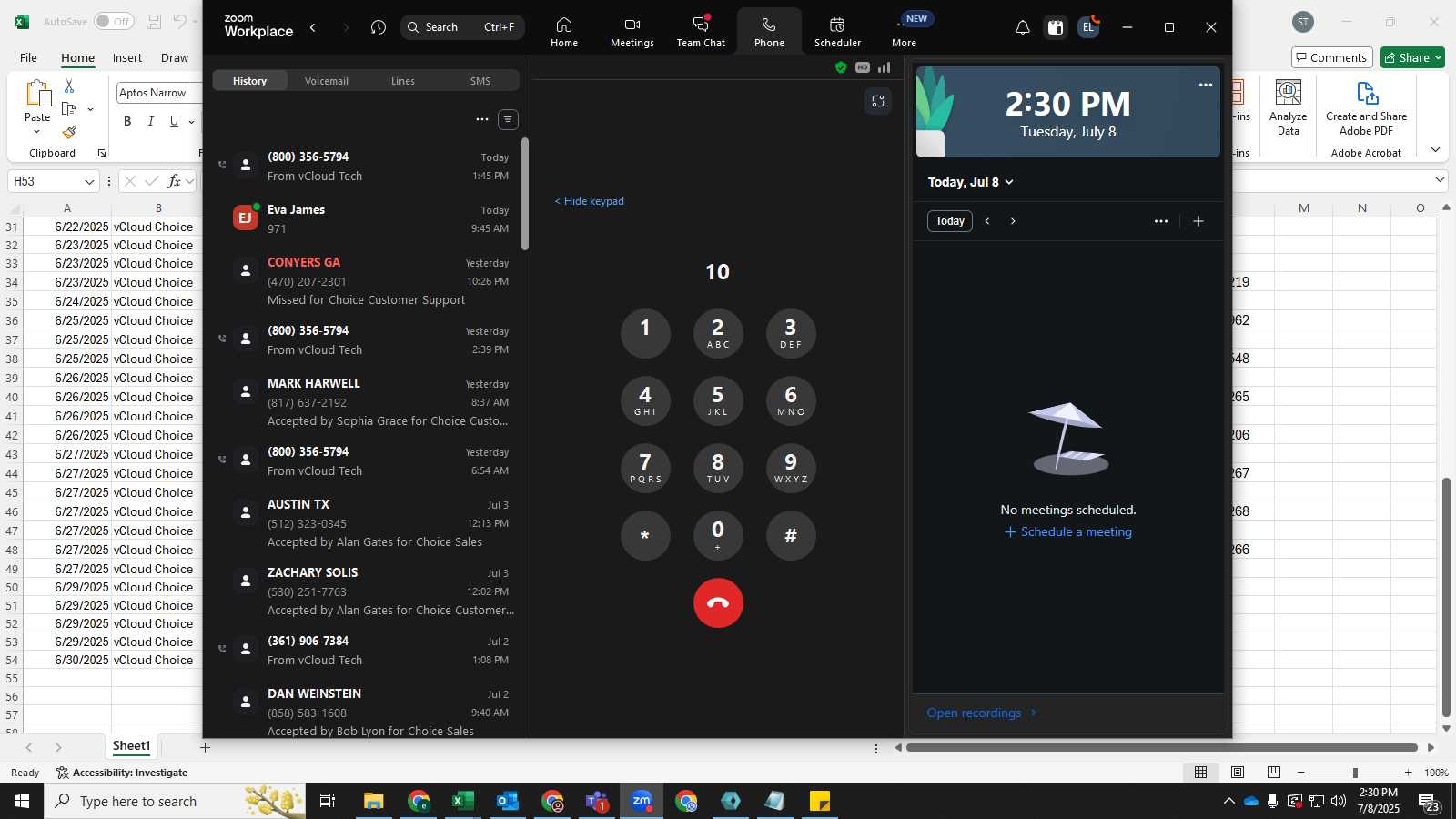Click the Today button in calendar
This screenshot has width=1456, height=819.
(x=950, y=221)
